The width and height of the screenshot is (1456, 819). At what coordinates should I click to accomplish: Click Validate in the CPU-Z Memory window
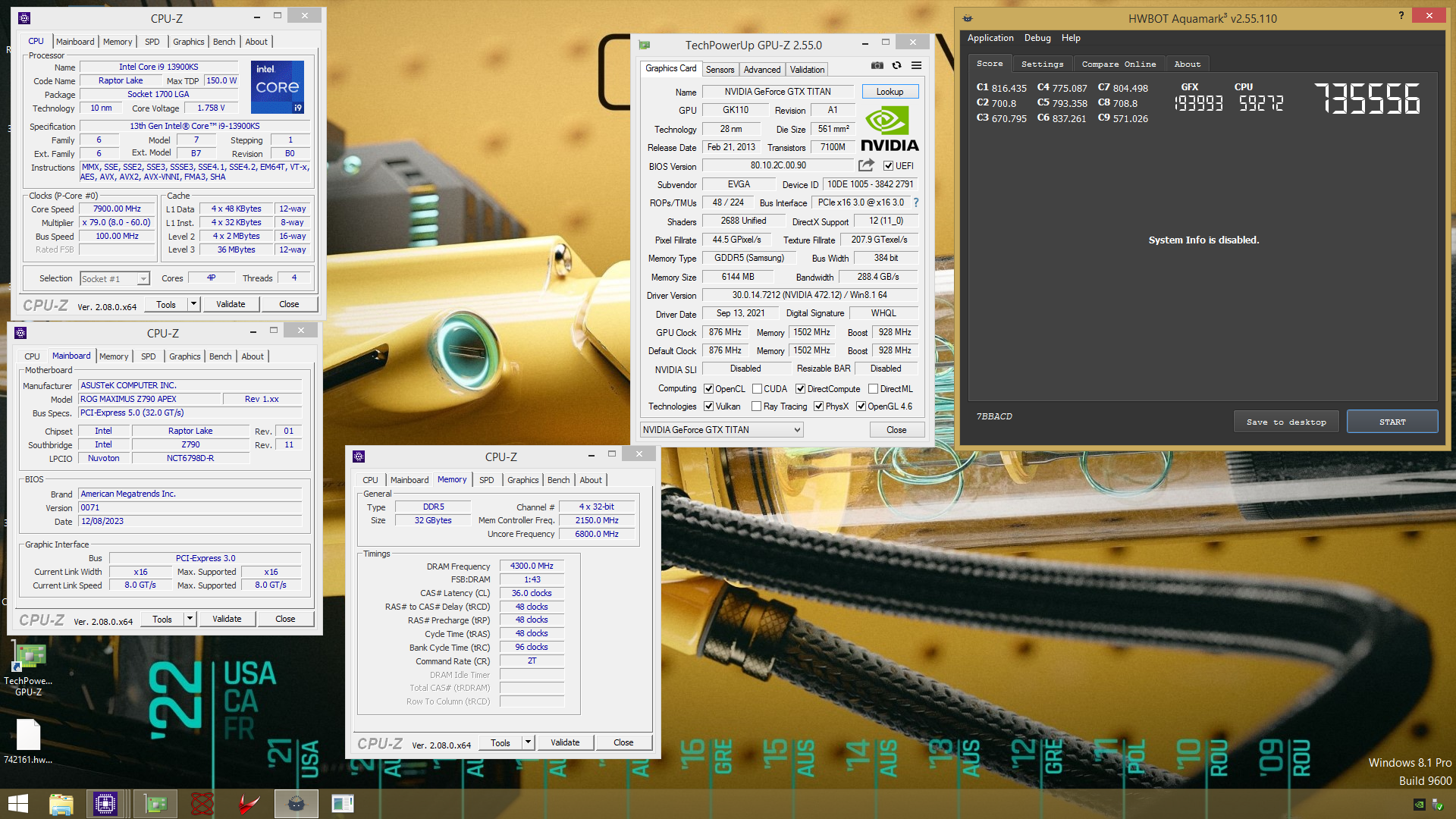pos(565,742)
